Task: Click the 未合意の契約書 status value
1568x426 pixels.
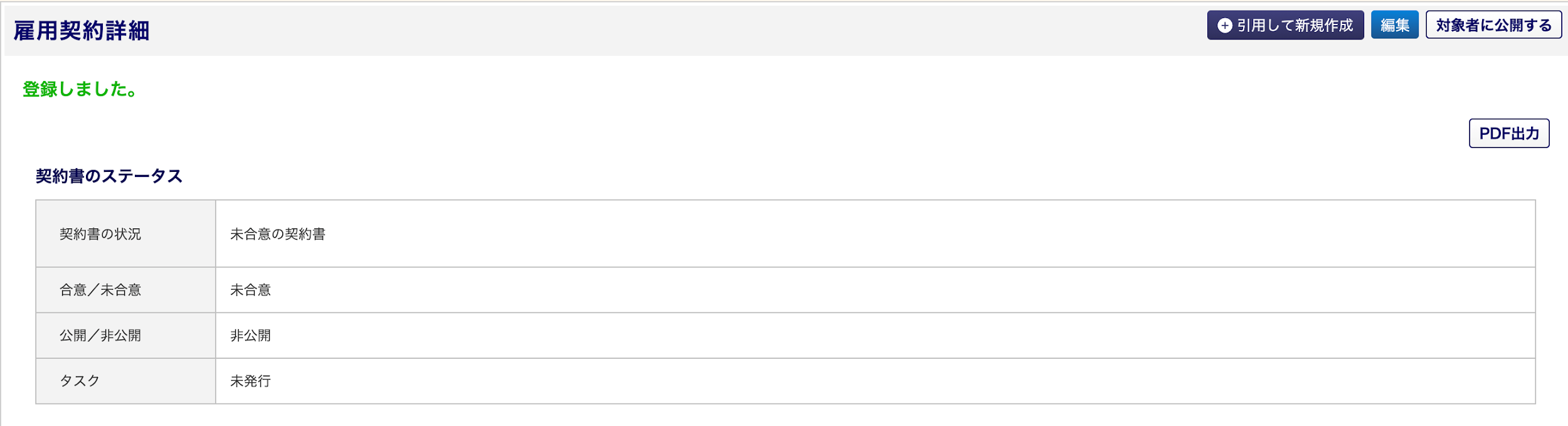Action: tap(278, 234)
